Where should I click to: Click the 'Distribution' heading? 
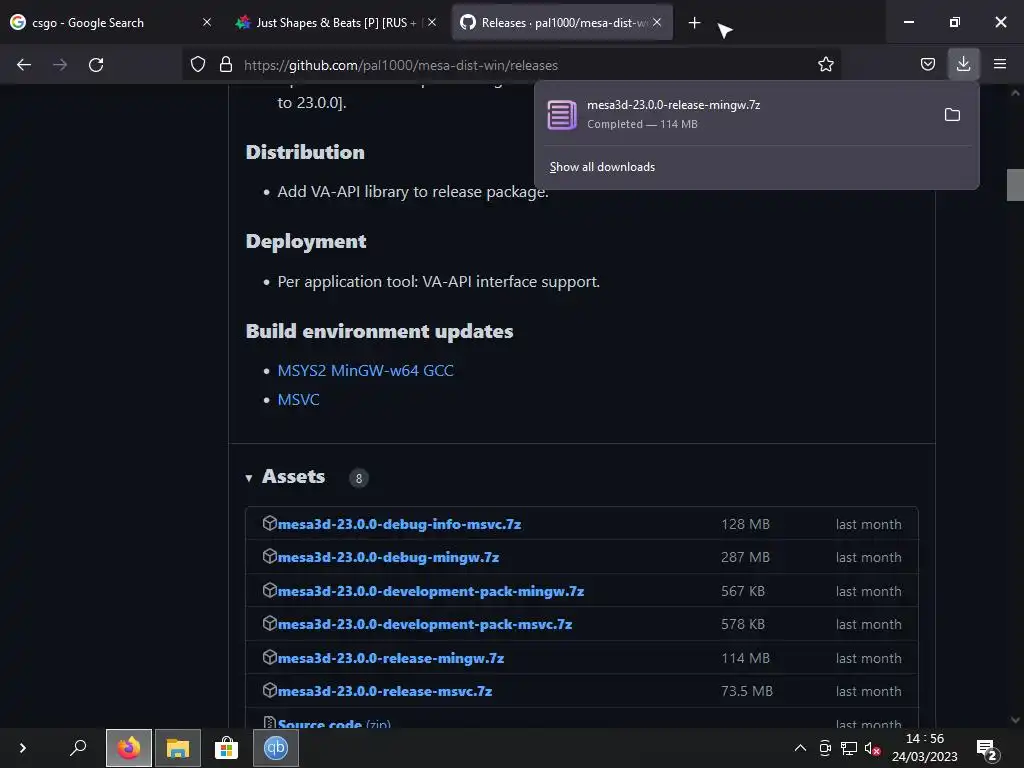(305, 152)
